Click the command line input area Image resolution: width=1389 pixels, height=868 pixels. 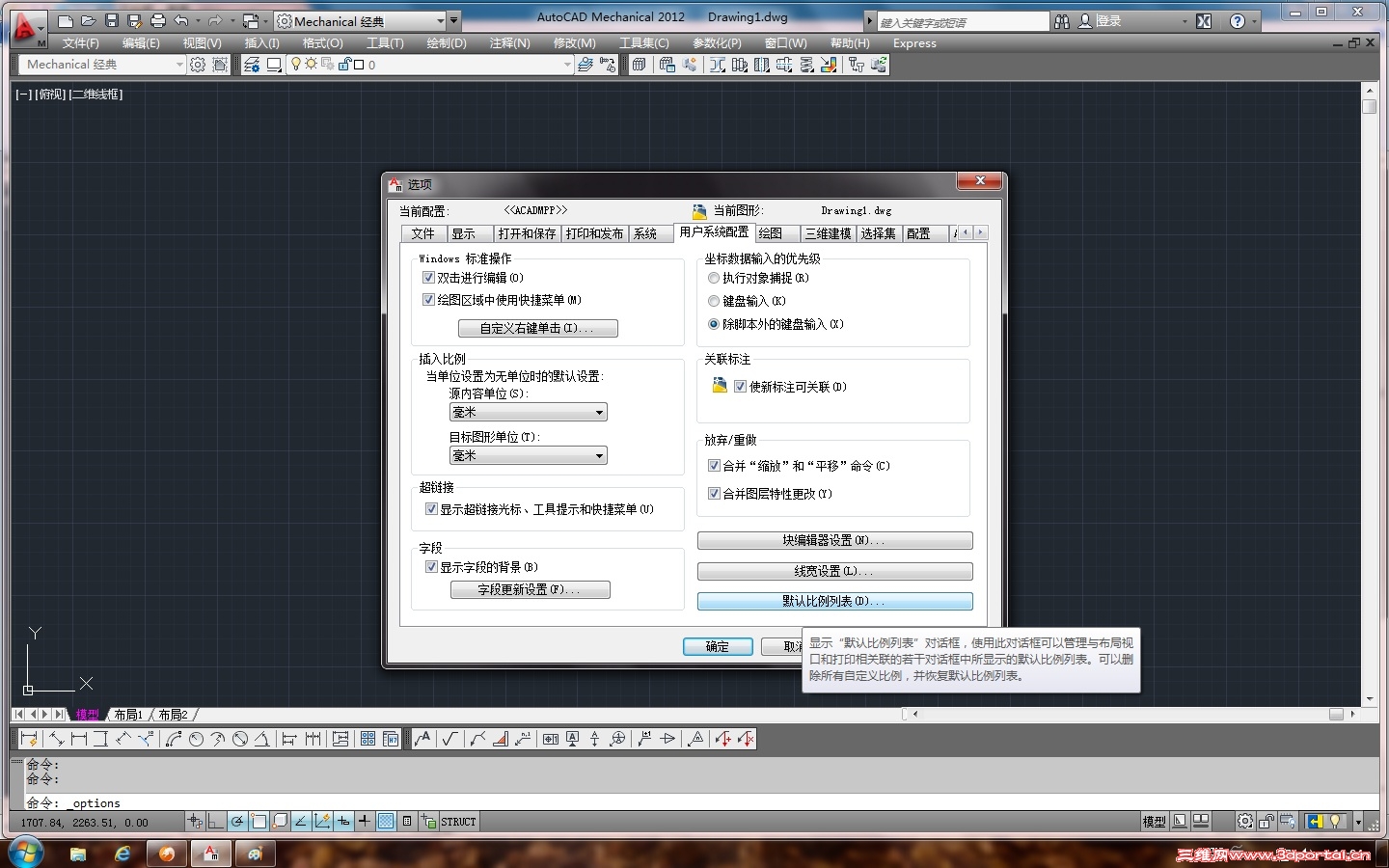click(702, 802)
